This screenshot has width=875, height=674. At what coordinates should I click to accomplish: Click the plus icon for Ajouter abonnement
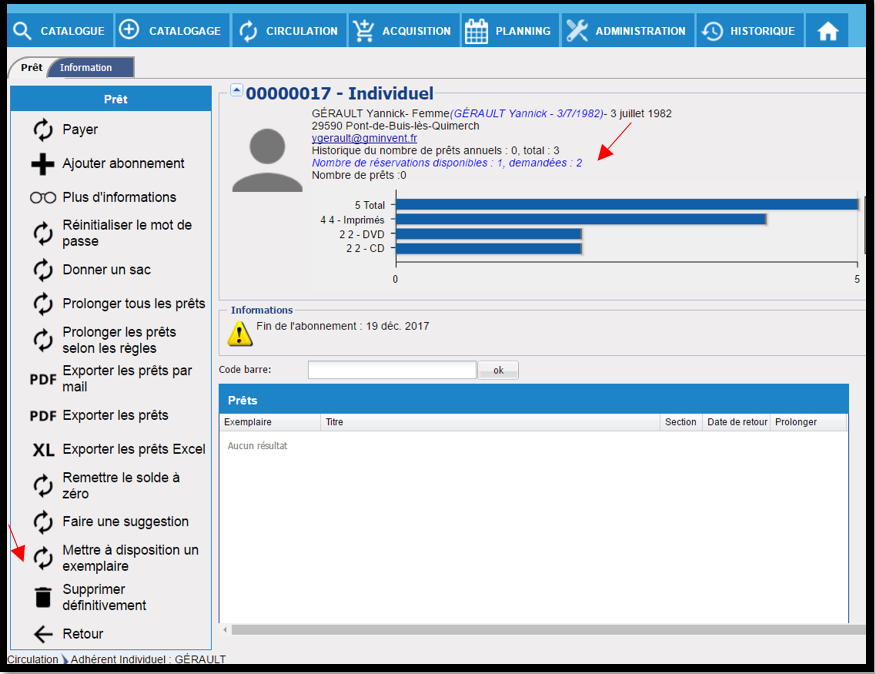43,164
